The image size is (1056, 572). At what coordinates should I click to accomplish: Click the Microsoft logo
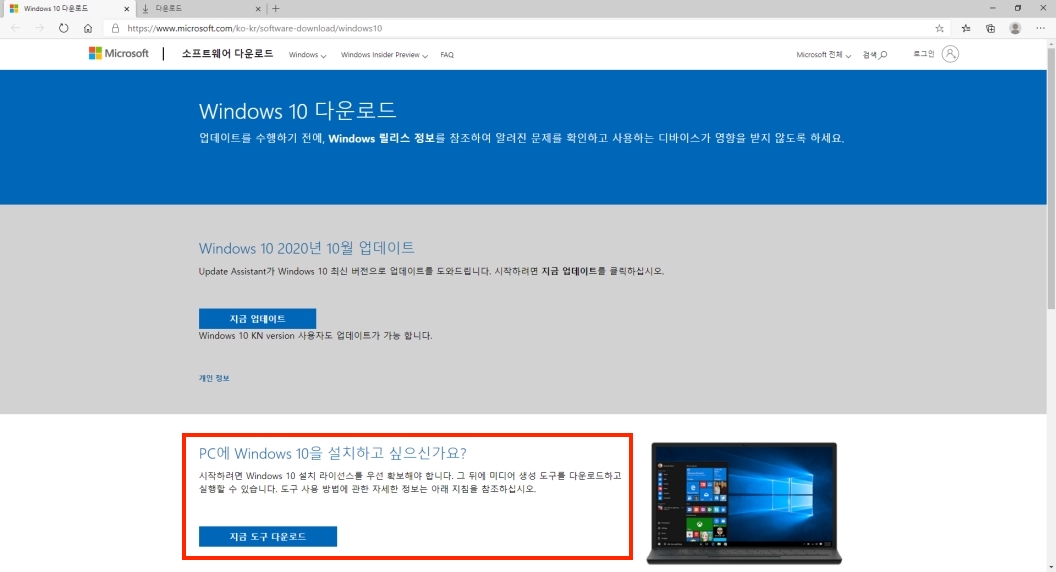[119, 53]
